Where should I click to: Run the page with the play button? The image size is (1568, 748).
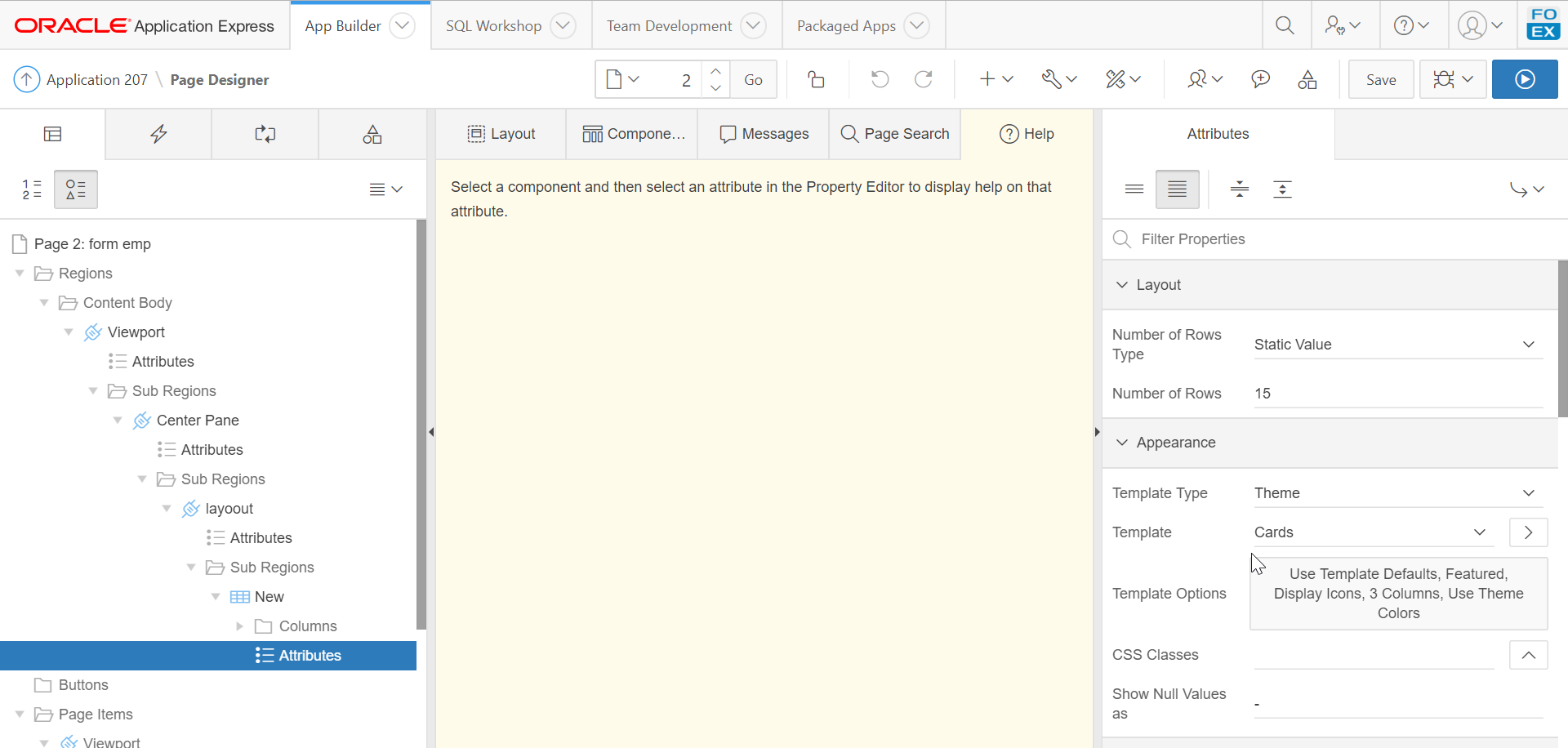(x=1524, y=79)
